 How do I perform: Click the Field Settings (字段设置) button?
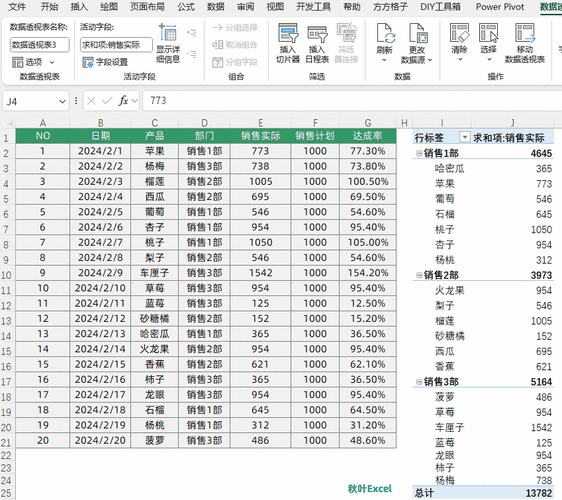coord(105,62)
